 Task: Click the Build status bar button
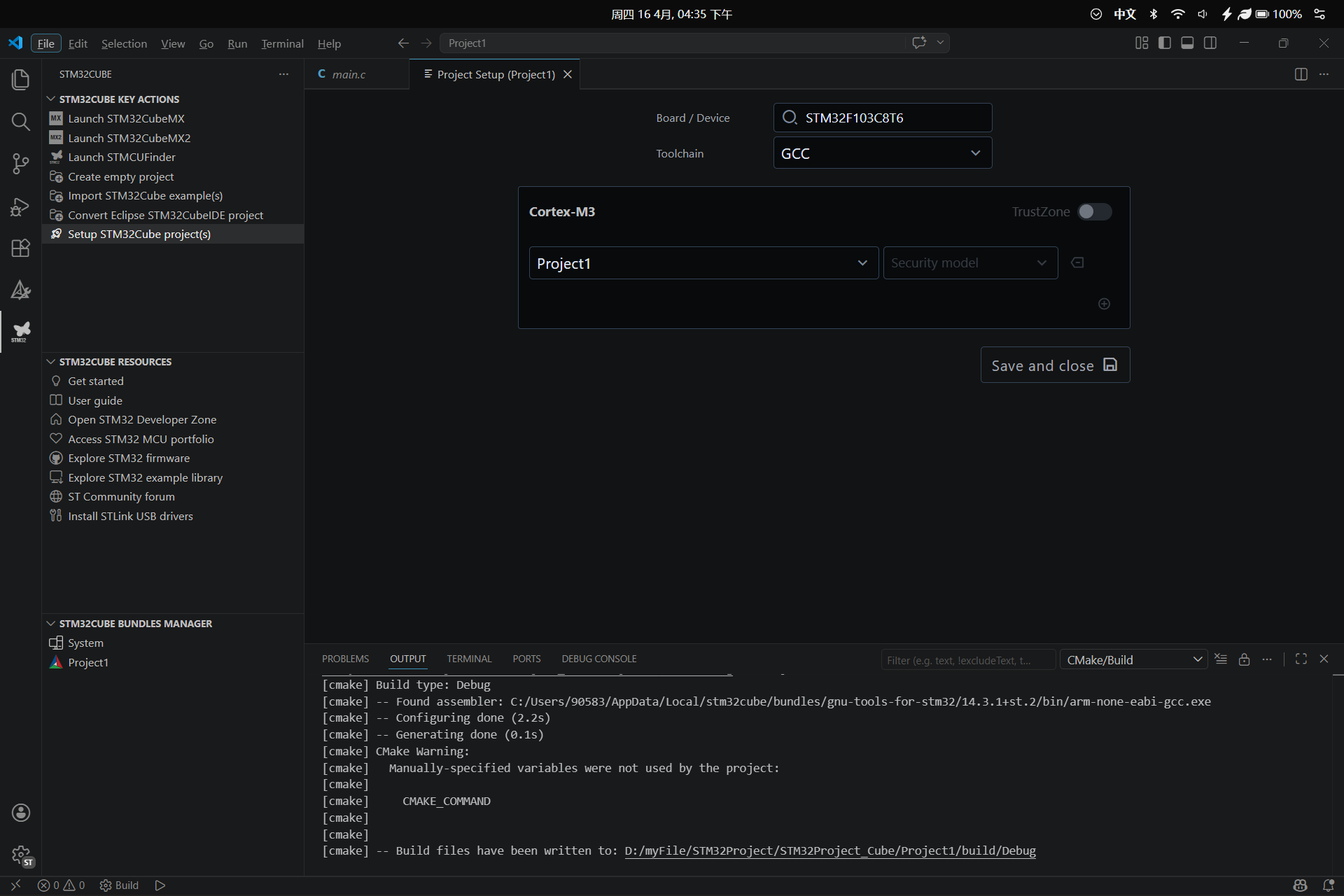[119, 885]
